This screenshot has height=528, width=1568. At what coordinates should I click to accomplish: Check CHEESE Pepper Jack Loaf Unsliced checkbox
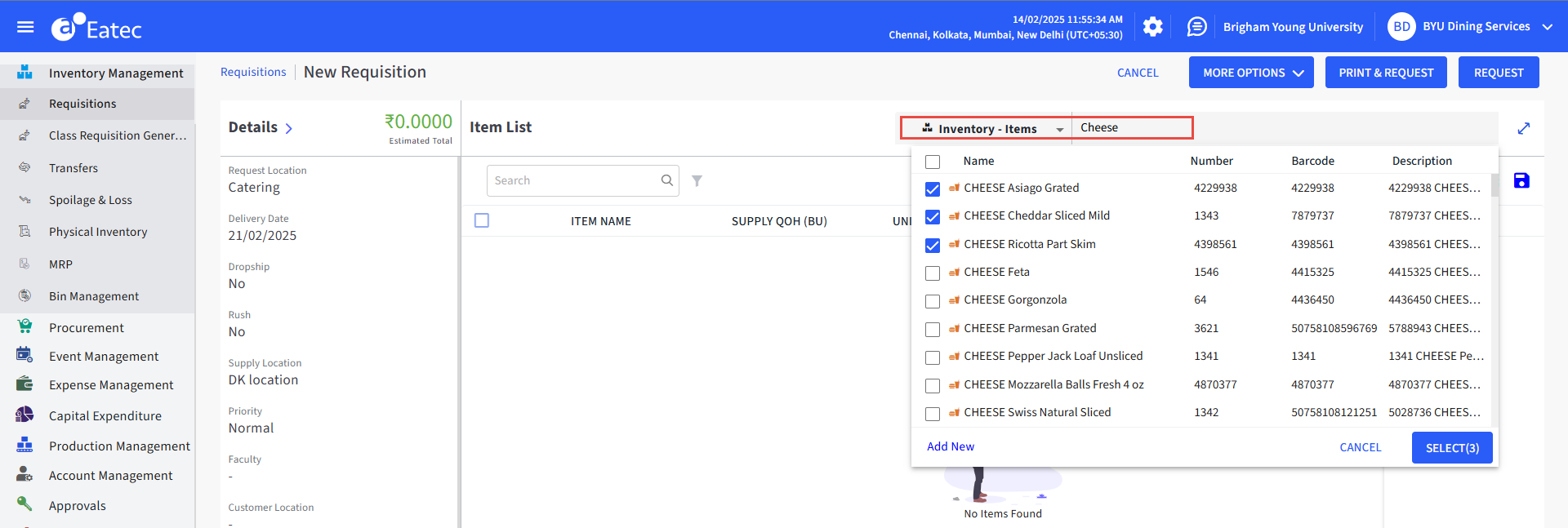[x=933, y=357]
